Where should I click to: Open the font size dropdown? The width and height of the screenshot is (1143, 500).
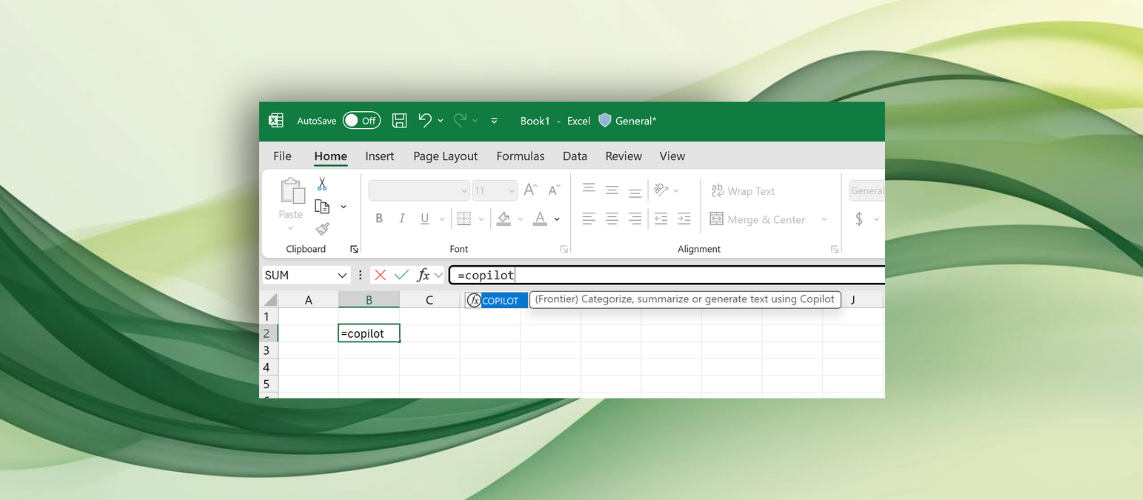pyautogui.click(x=510, y=190)
